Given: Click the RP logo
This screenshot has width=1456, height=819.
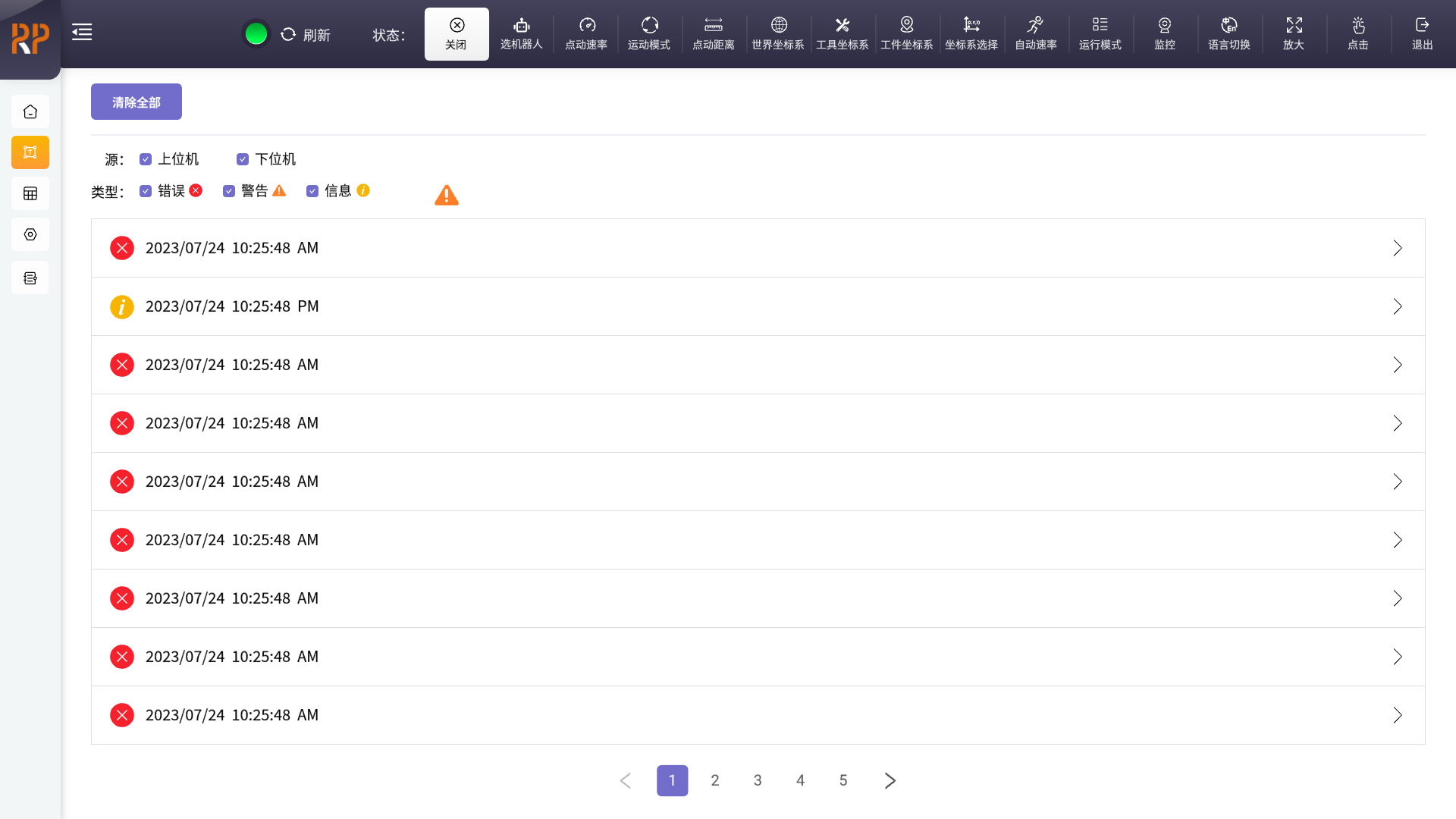Looking at the screenshot, I should [30, 38].
